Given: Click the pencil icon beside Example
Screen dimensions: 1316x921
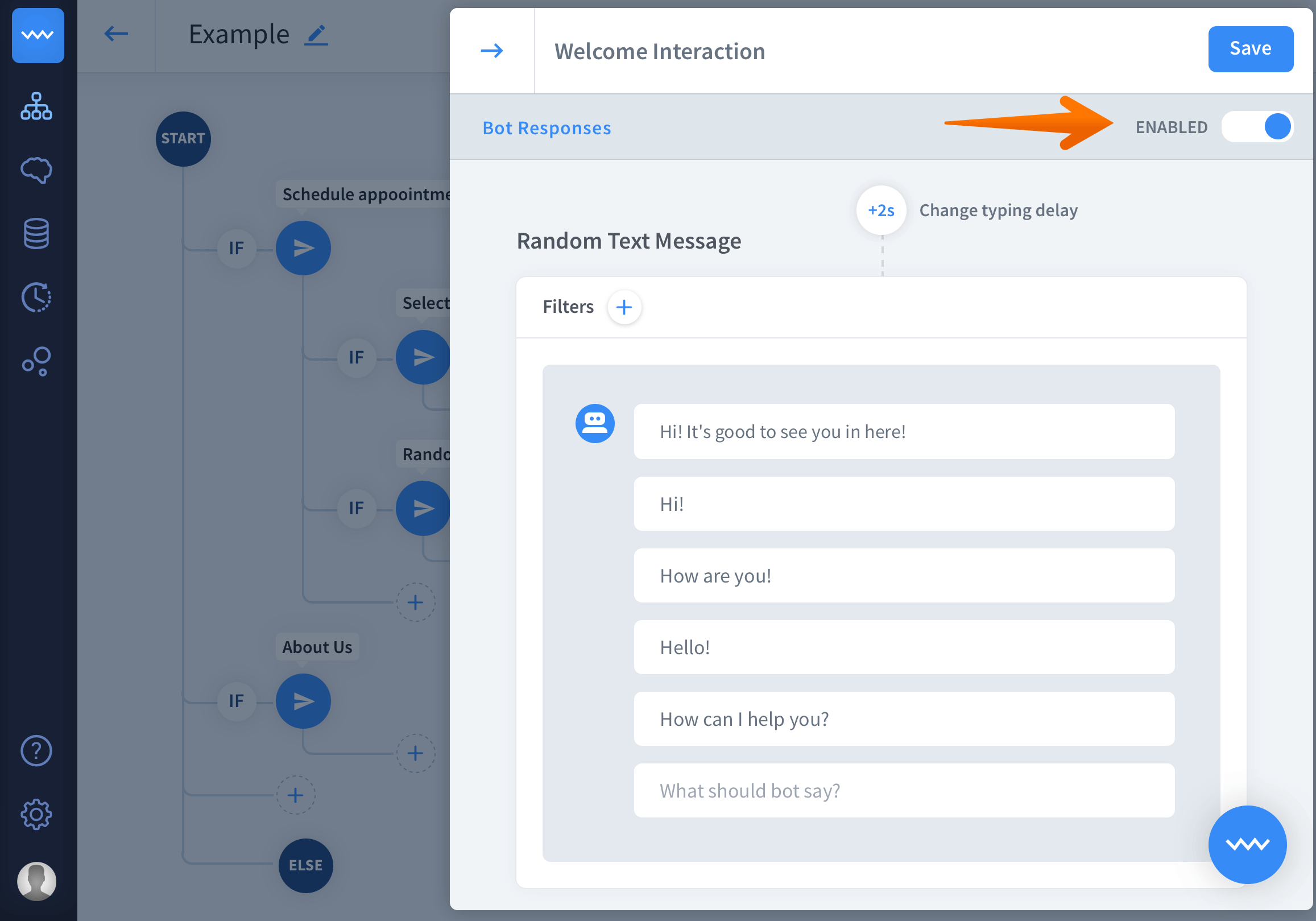Looking at the screenshot, I should point(316,35).
